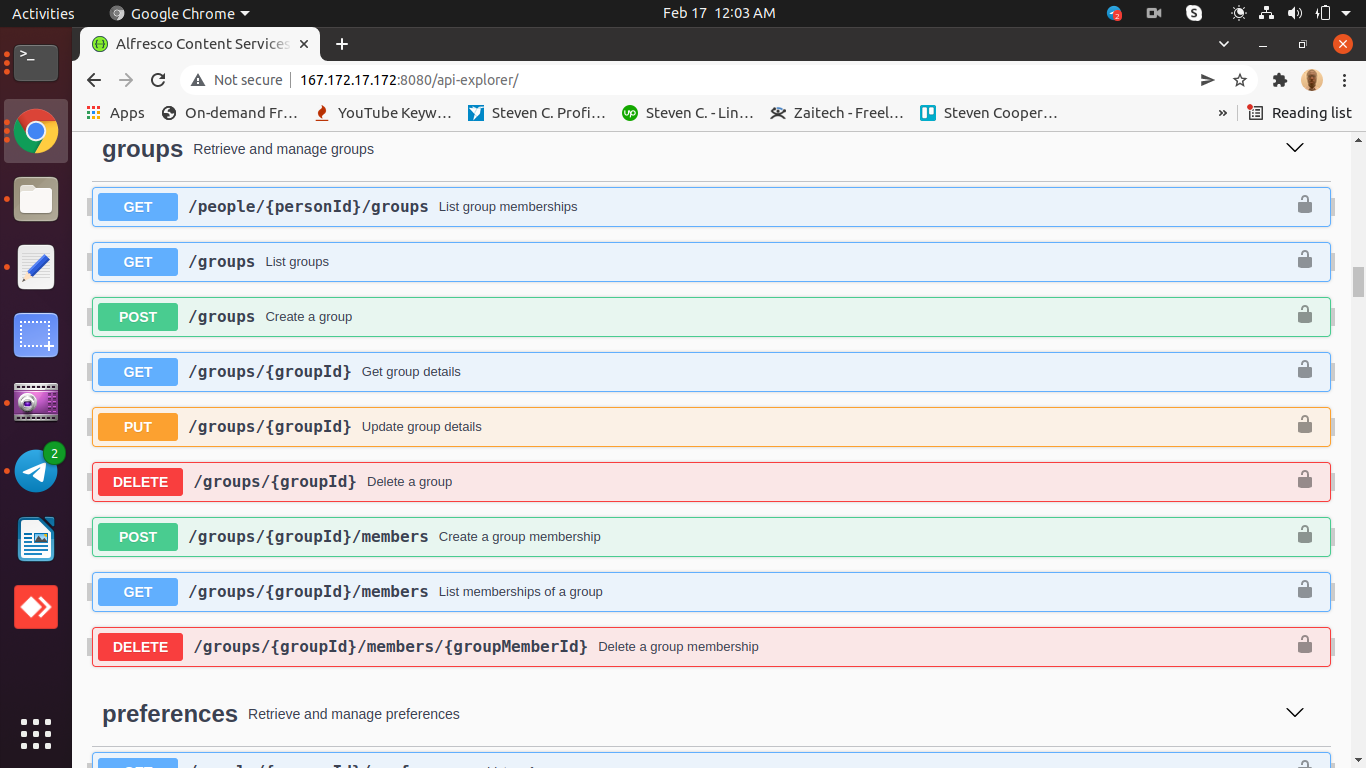Click red DELETE button for /groups/{groupId}
Screen dimensions: 1366x768
(140, 482)
